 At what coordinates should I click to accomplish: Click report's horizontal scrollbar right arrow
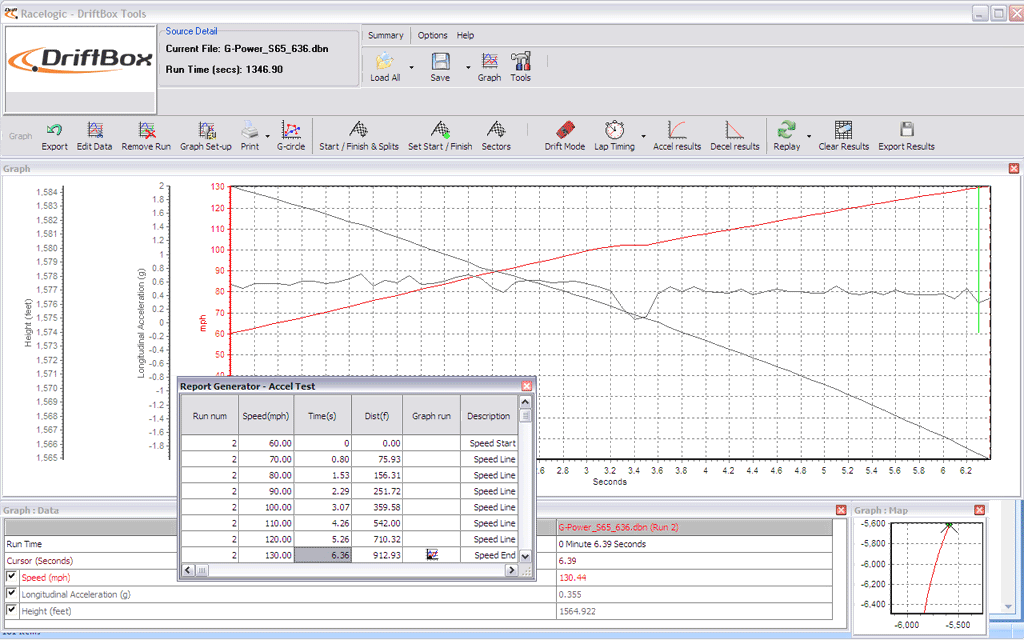tap(511, 570)
